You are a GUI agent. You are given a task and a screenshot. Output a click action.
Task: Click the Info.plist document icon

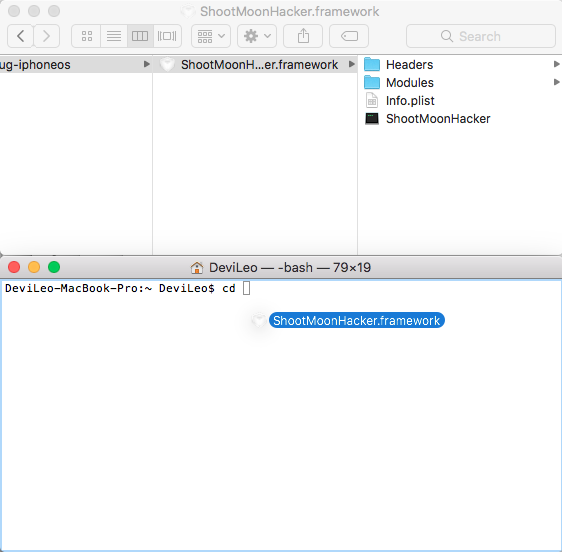pos(372,100)
